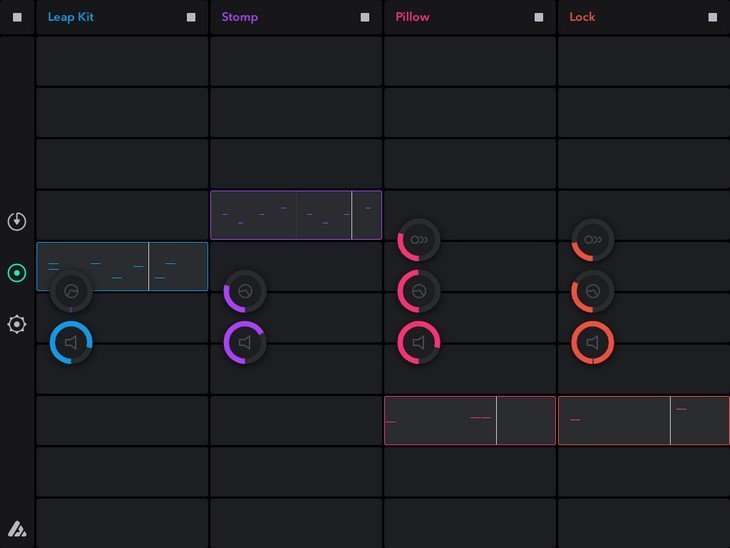Adjust the Leap Kit volume knob
The image size is (730, 548).
(x=71, y=343)
